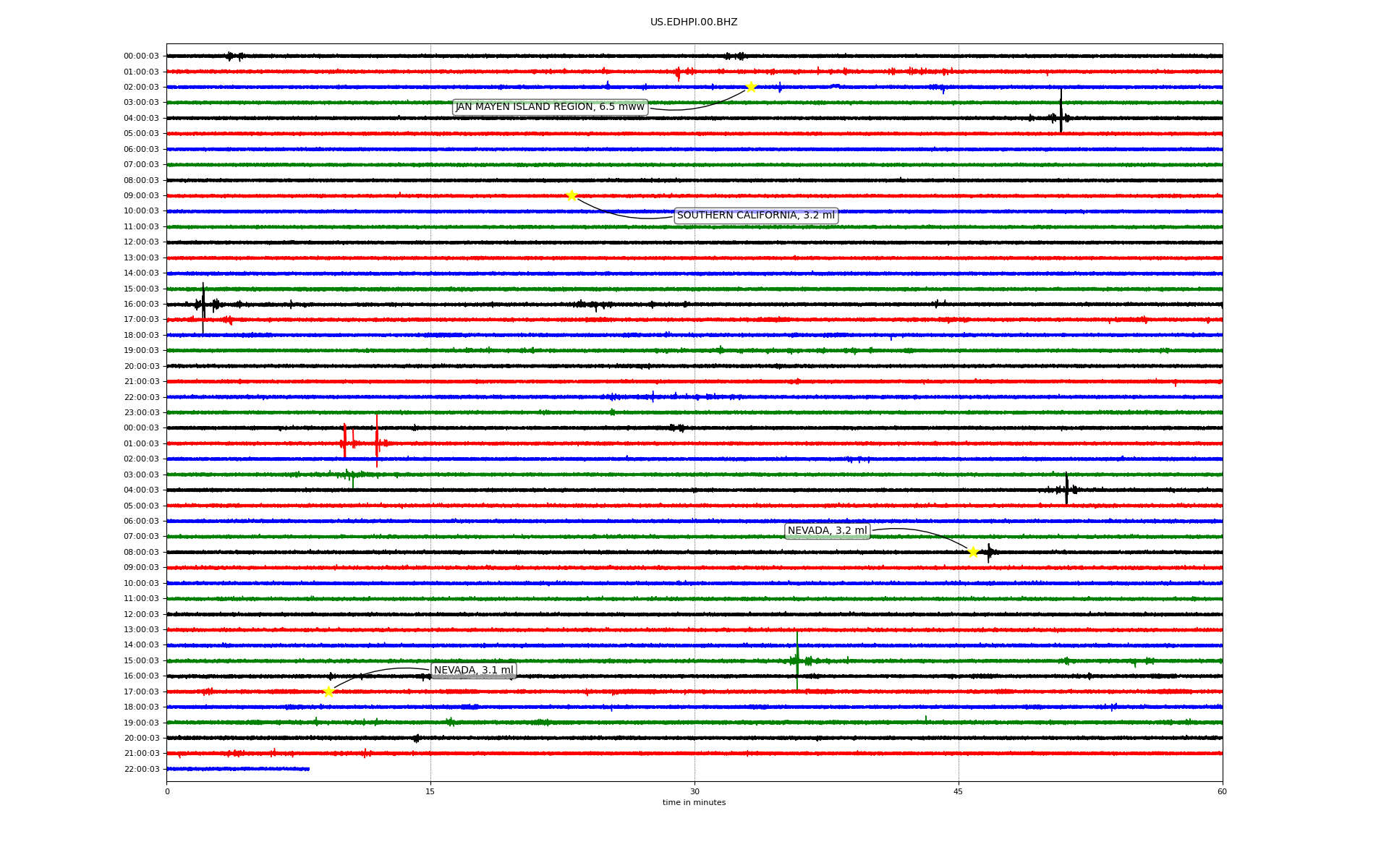Click the 60 tick label on time axis
This screenshot has height=868, width=1389.
[x=1222, y=791]
